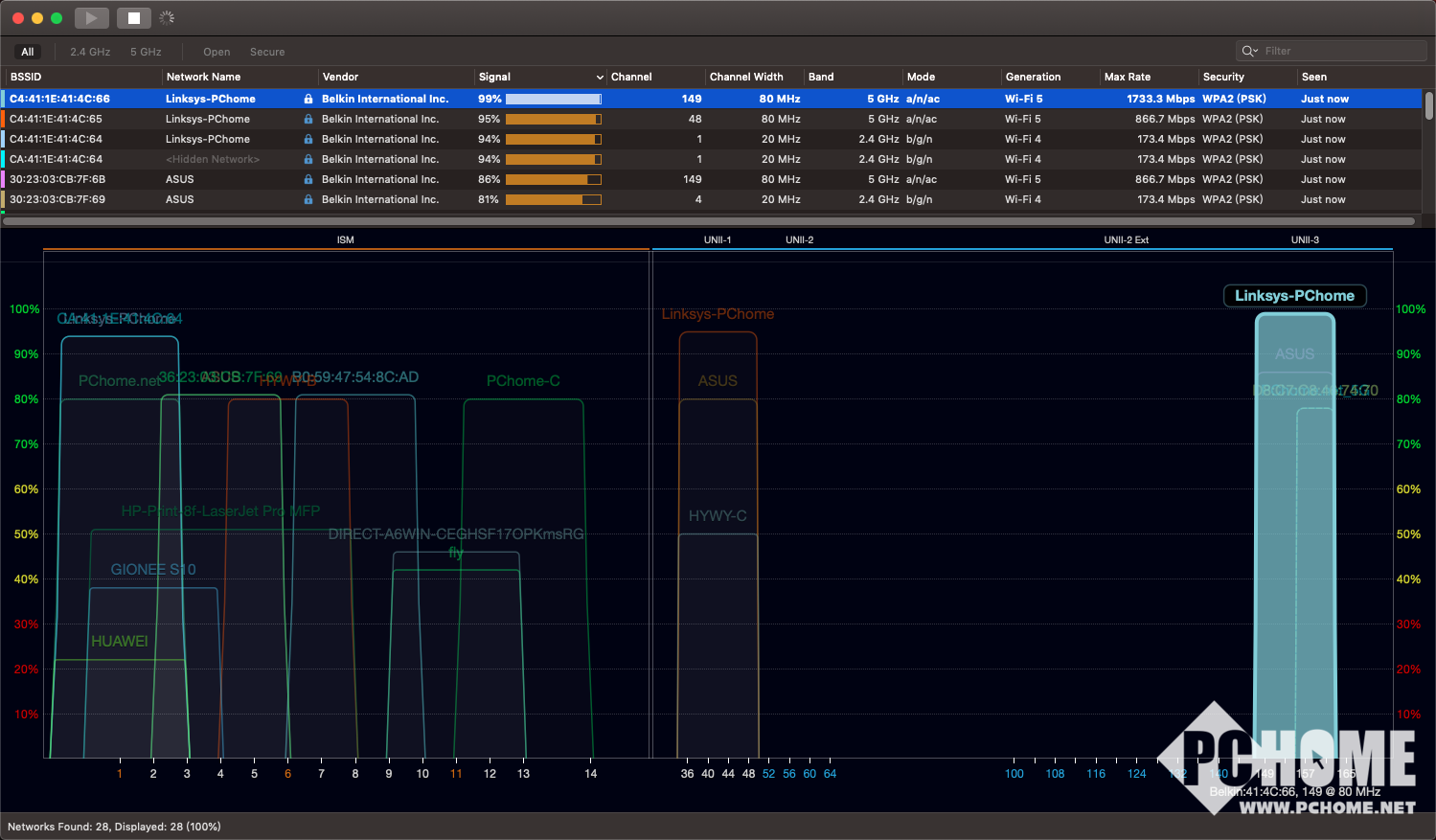1436x840 pixels.
Task: Click channel 14 on the graph axis
Action: pyautogui.click(x=591, y=774)
